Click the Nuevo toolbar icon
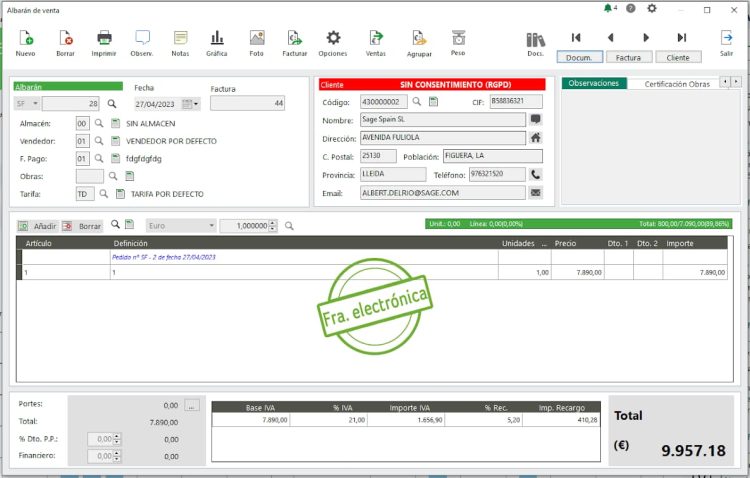This screenshot has height=478, width=750. [x=26, y=39]
